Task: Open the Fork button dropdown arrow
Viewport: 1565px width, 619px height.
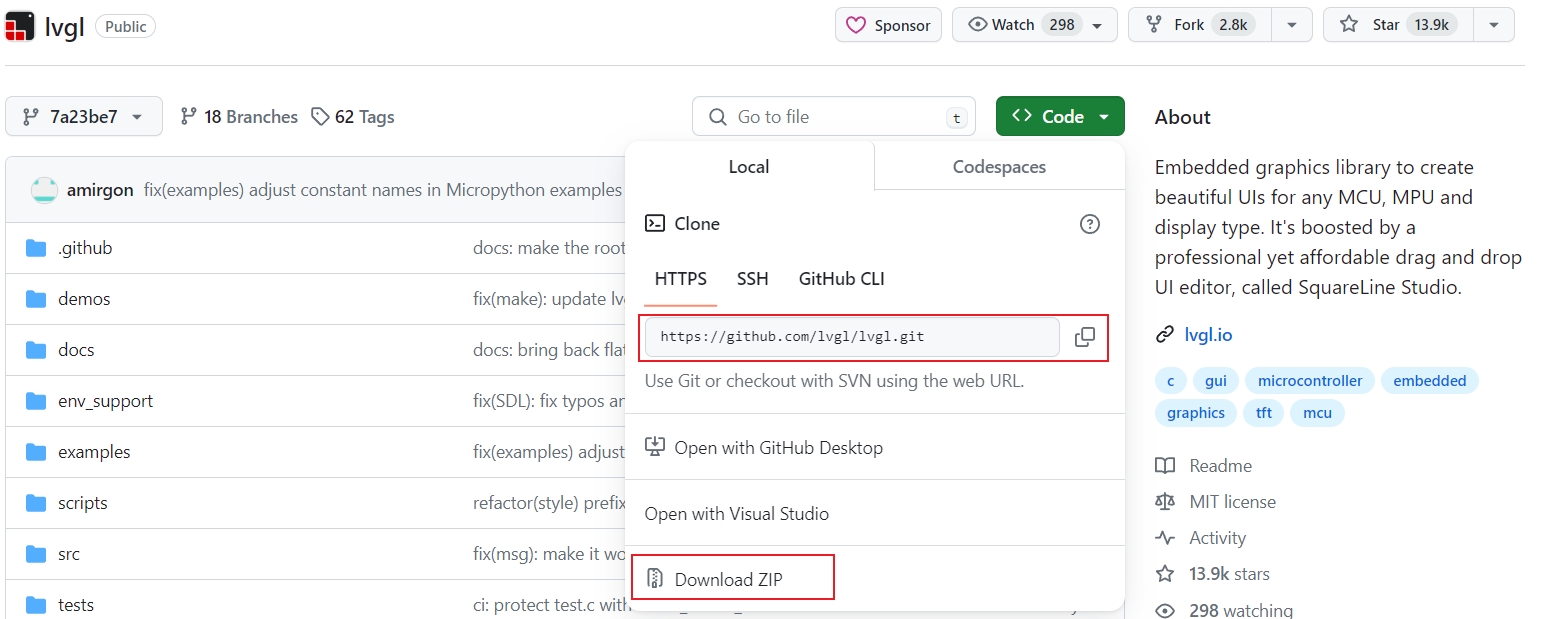Action: [x=1292, y=24]
